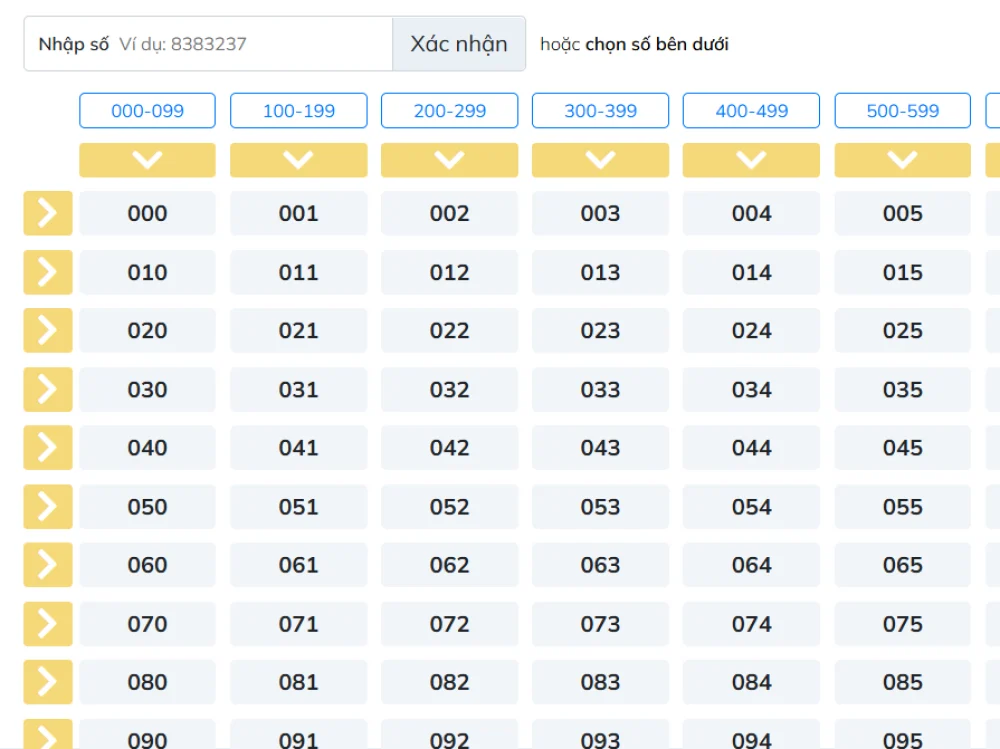Click right arrow beside row 040
The height and width of the screenshot is (749, 1000).
(x=48, y=448)
